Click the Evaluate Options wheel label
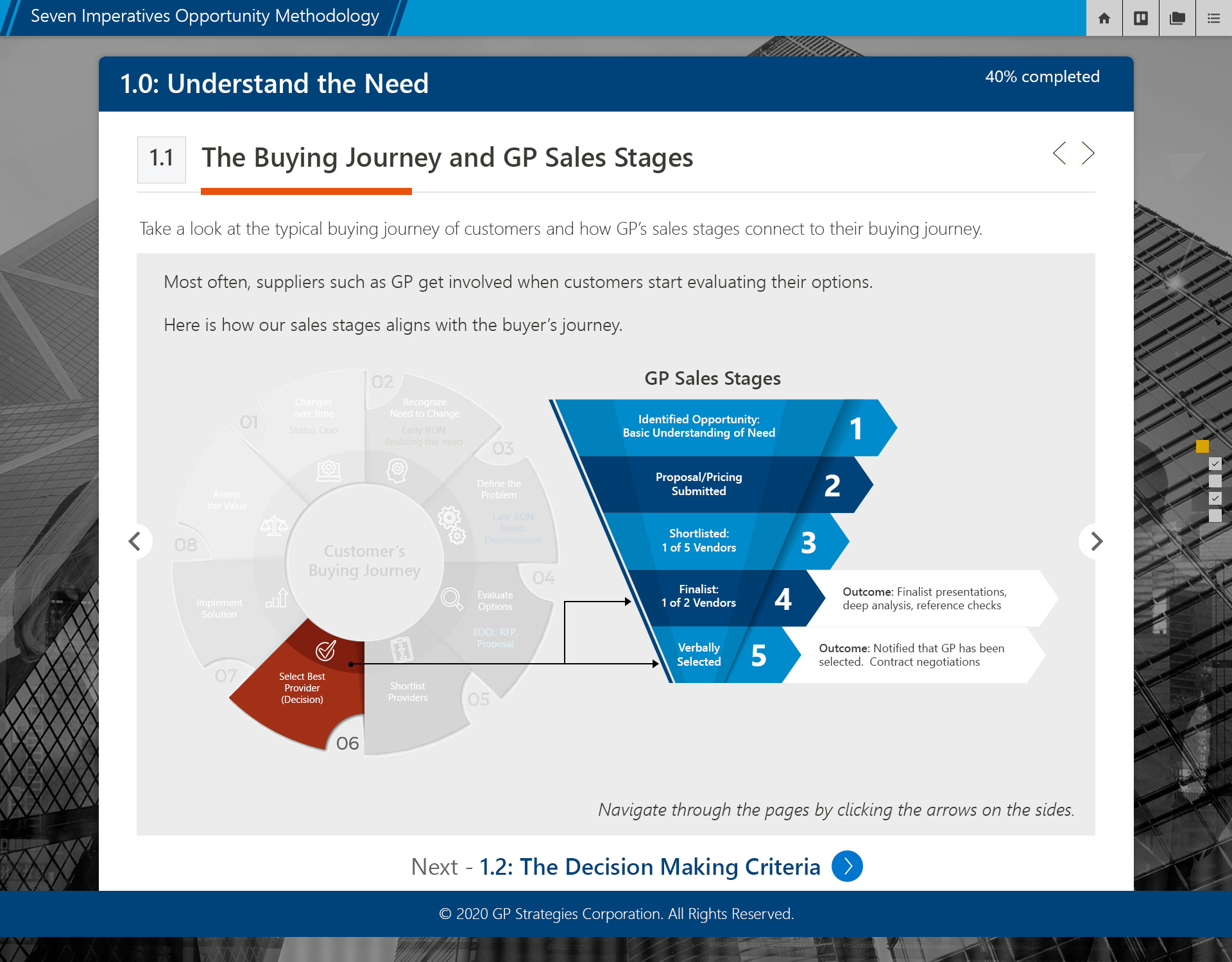Screen dimensions: 1232x962 tap(495, 601)
